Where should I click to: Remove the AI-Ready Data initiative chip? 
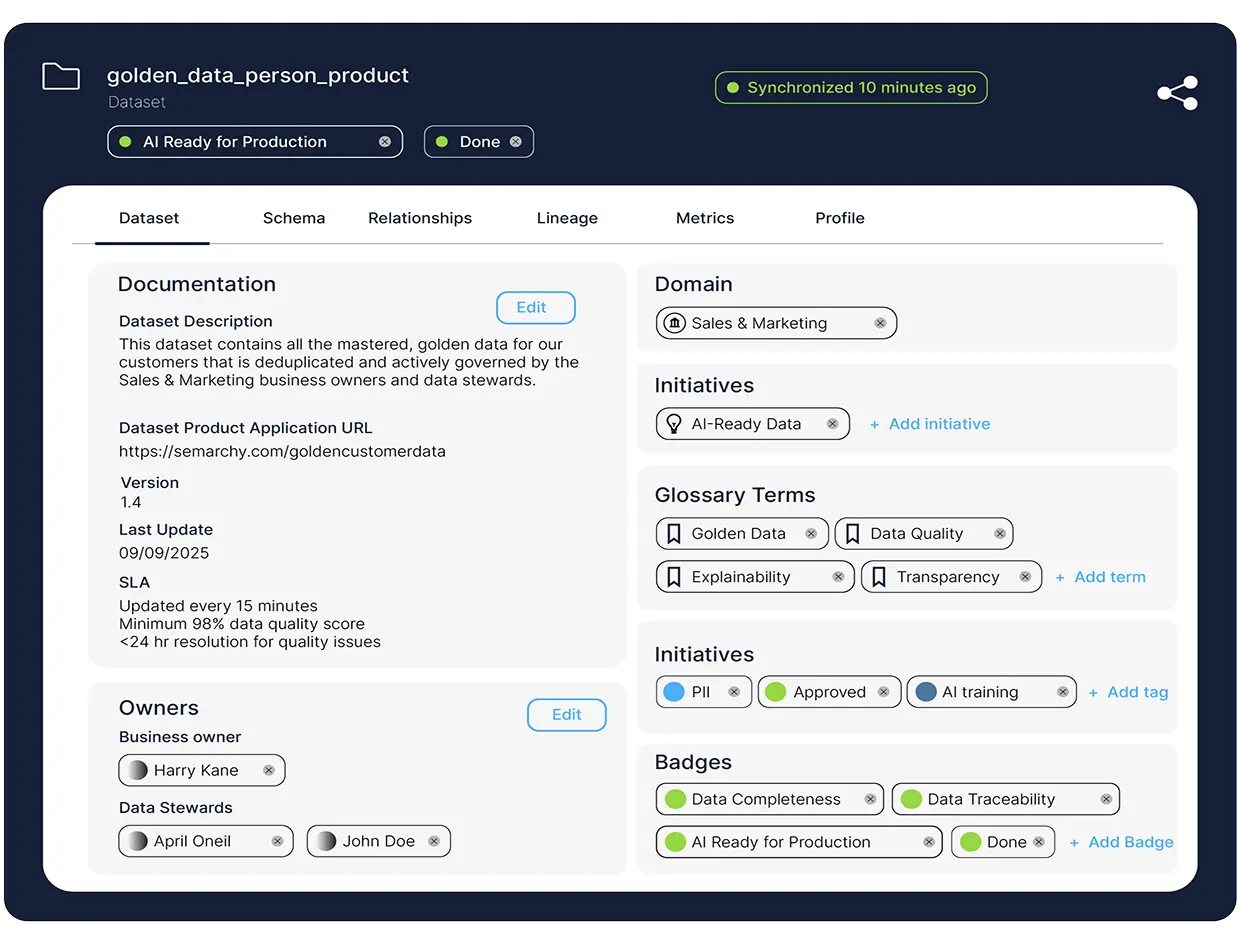point(832,424)
